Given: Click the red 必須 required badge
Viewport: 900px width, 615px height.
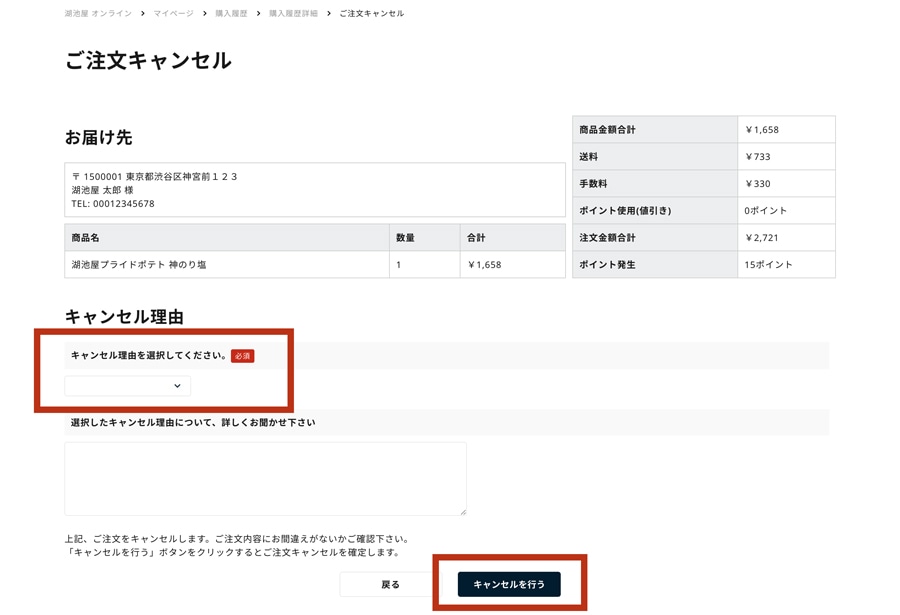Looking at the screenshot, I should pos(242,356).
